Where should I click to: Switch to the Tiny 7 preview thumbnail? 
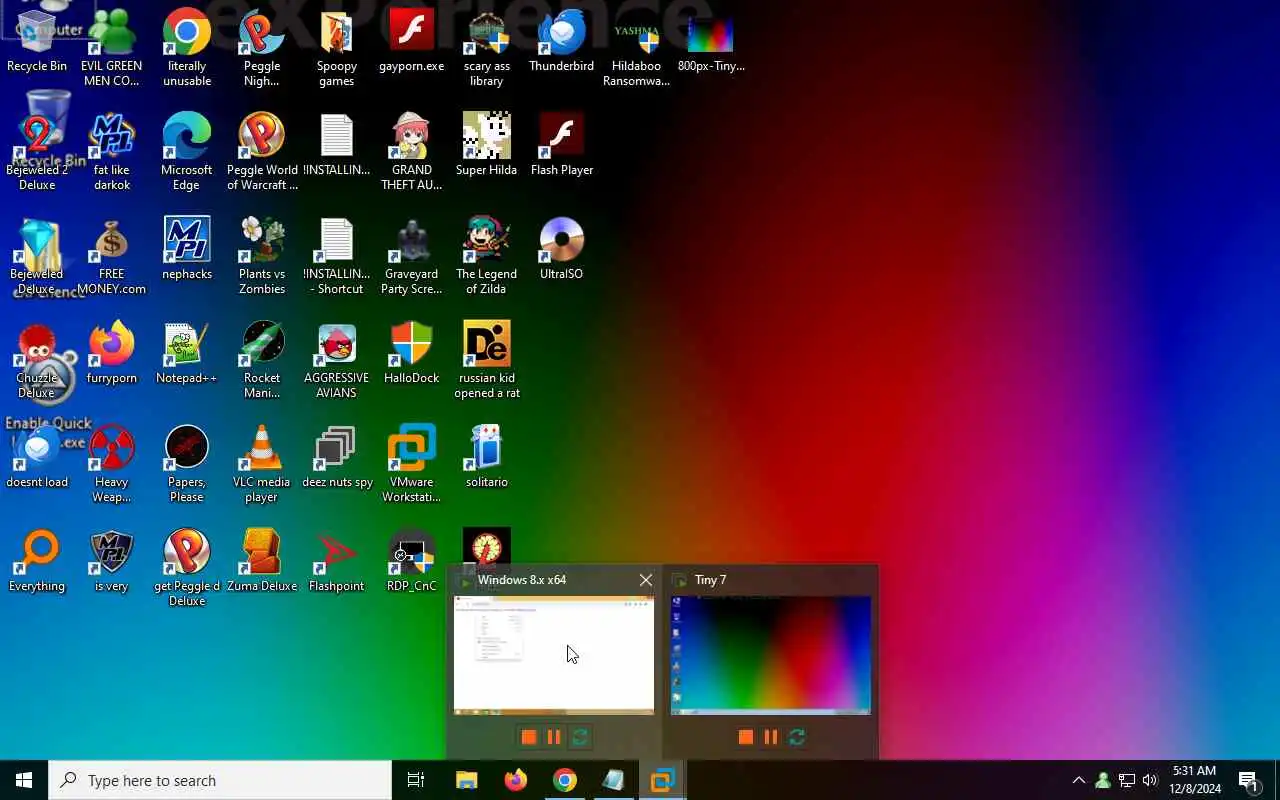[771, 655]
